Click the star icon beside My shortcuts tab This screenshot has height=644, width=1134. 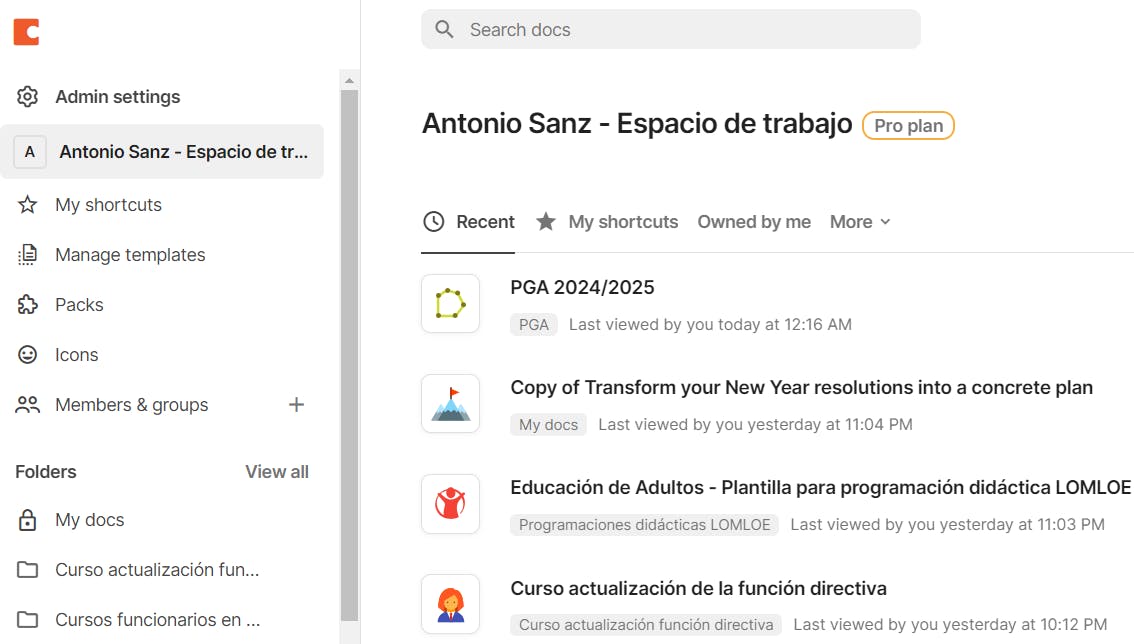point(546,221)
